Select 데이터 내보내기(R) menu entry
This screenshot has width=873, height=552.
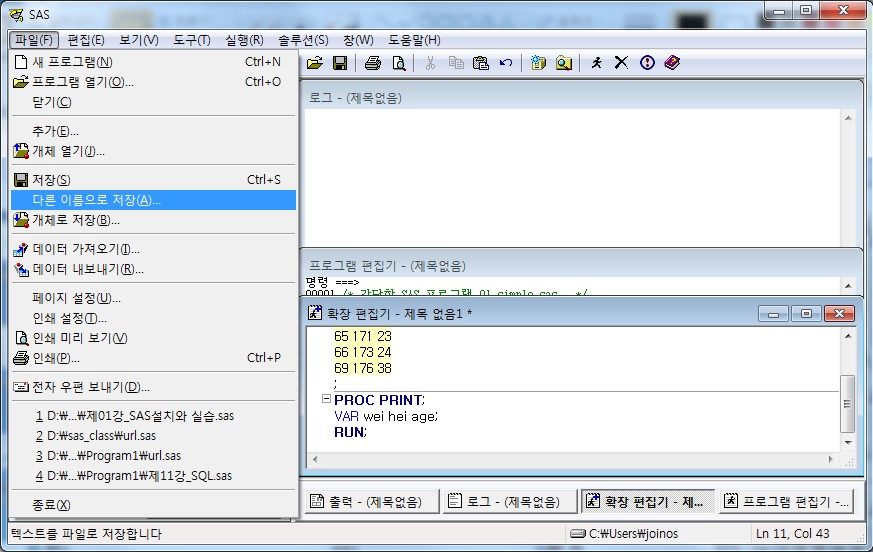pyautogui.click(x=153, y=269)
